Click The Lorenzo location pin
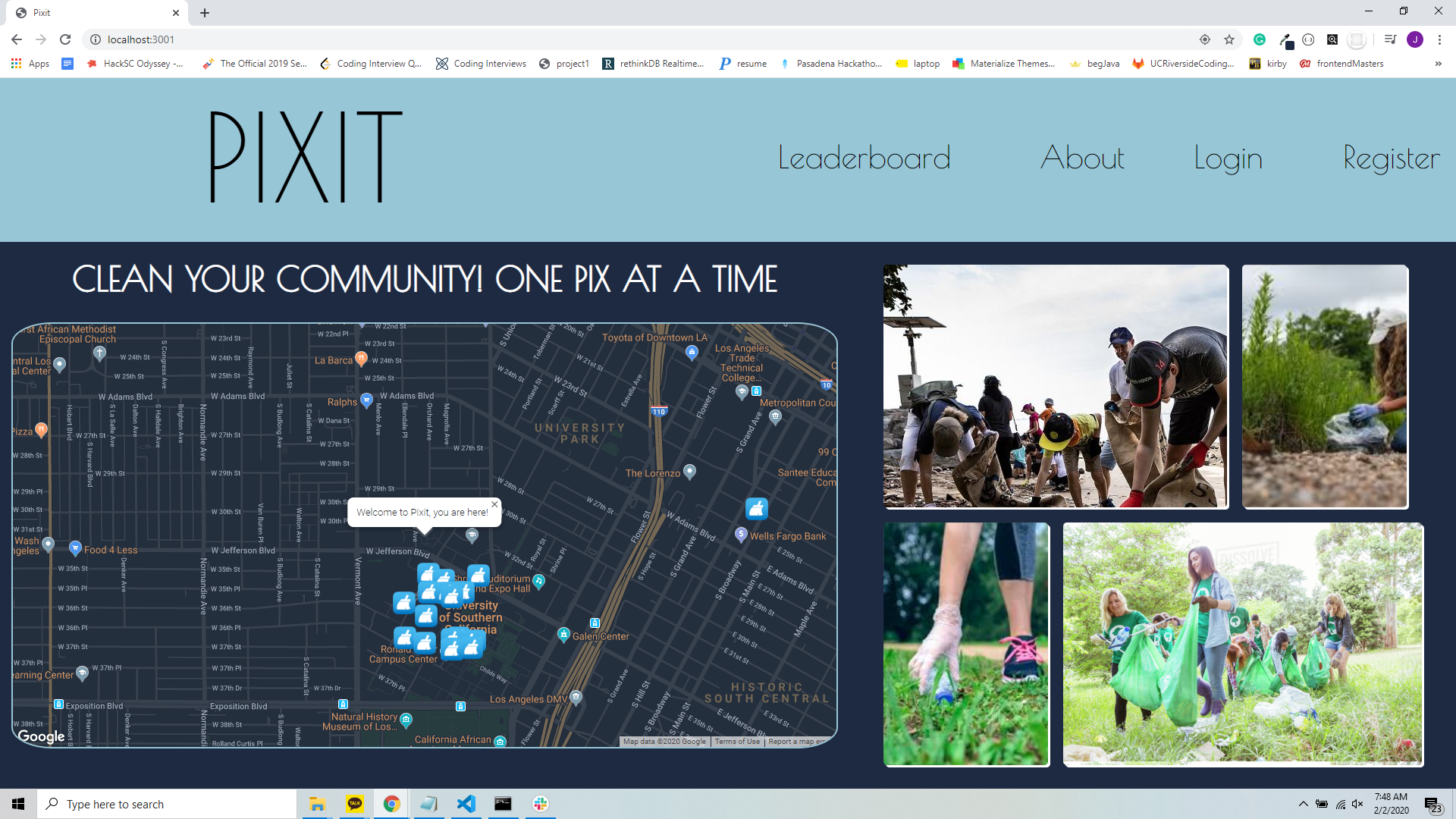The width and height of the screenshot is (1456, 819). click(689, 471)
